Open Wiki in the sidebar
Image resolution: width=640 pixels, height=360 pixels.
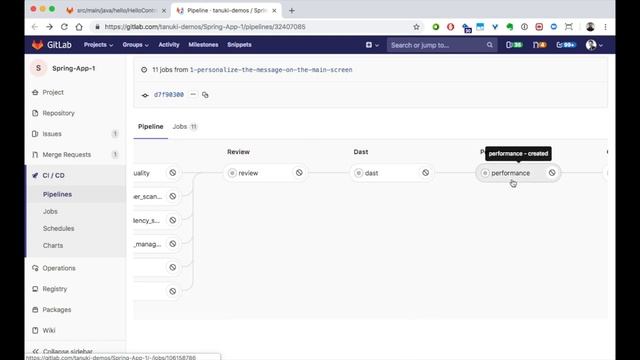click(49, 331)
